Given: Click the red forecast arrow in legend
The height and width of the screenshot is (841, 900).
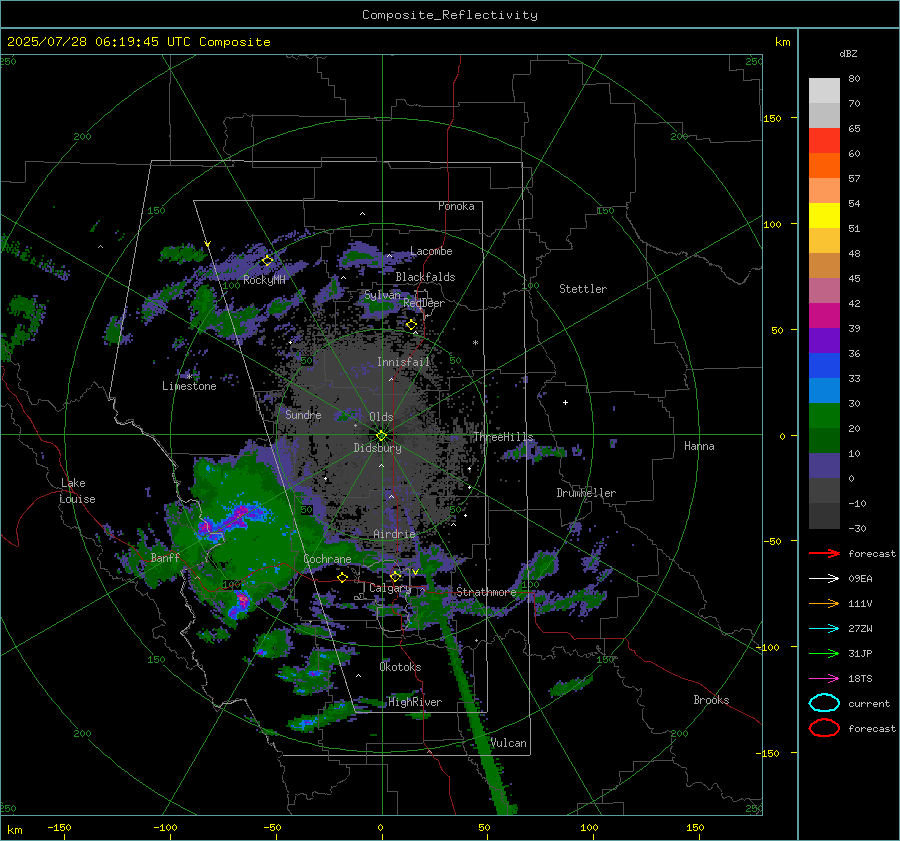Looking at the screenshot, I should pyautogui.click(x=824, y=553).
